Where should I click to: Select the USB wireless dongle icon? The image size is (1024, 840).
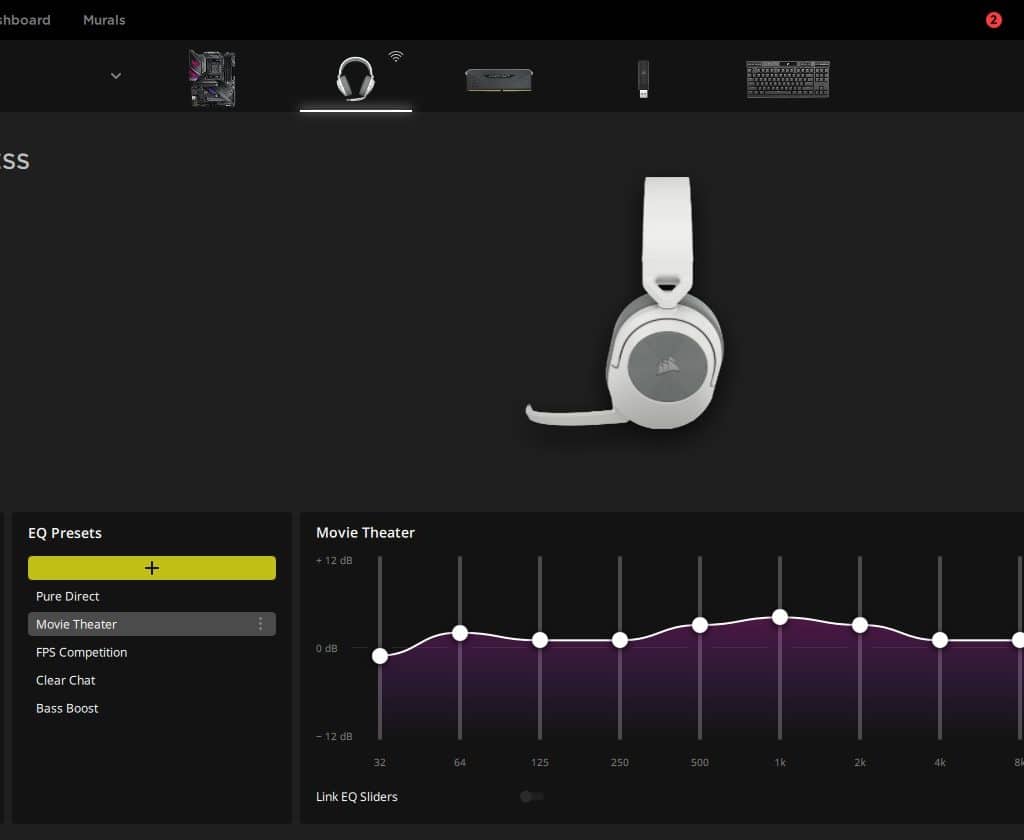pyautogui.click(x=642, y=79)
